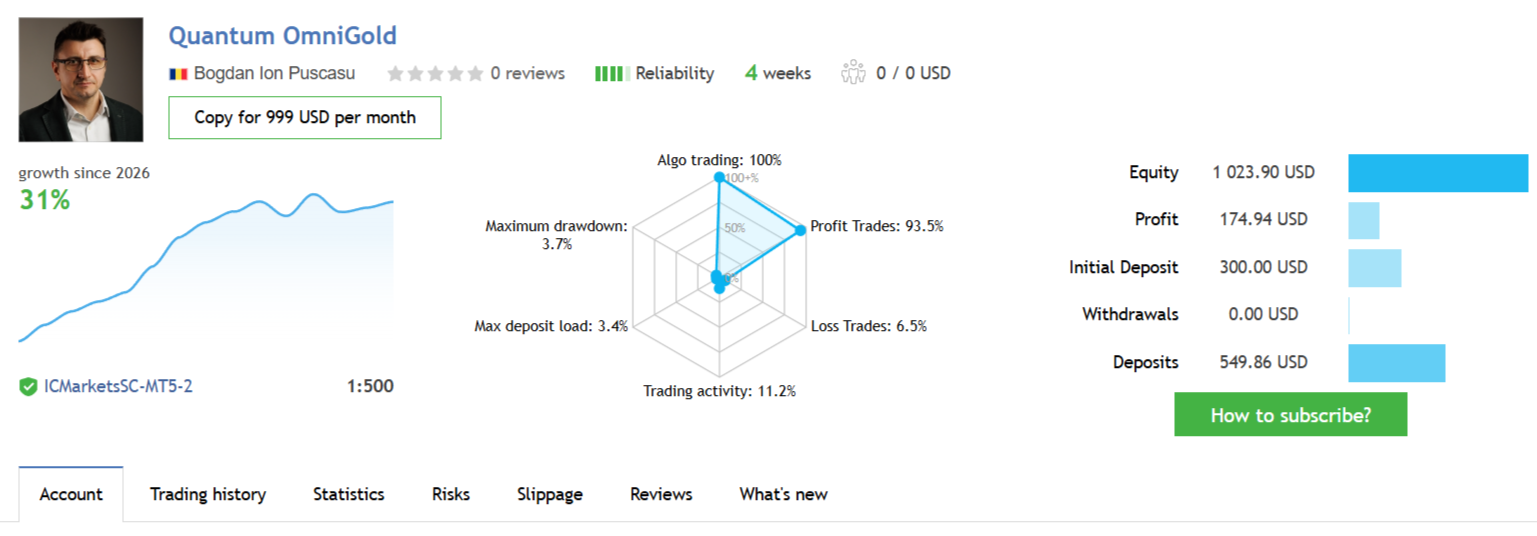Open the author profile photo
This screenshot has height=536, width=1537.
point(81,79)
